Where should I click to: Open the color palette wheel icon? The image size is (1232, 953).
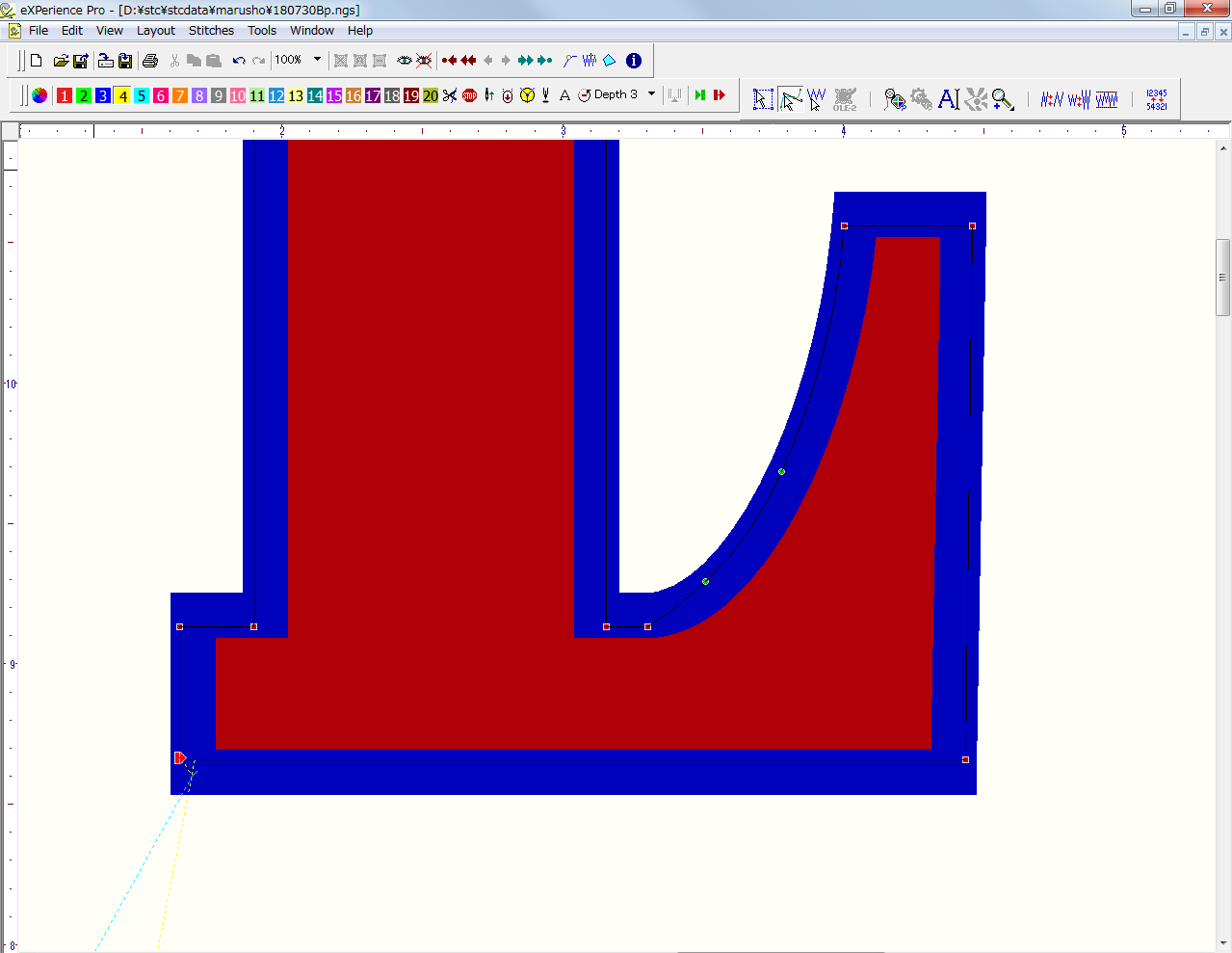[39, 95]
